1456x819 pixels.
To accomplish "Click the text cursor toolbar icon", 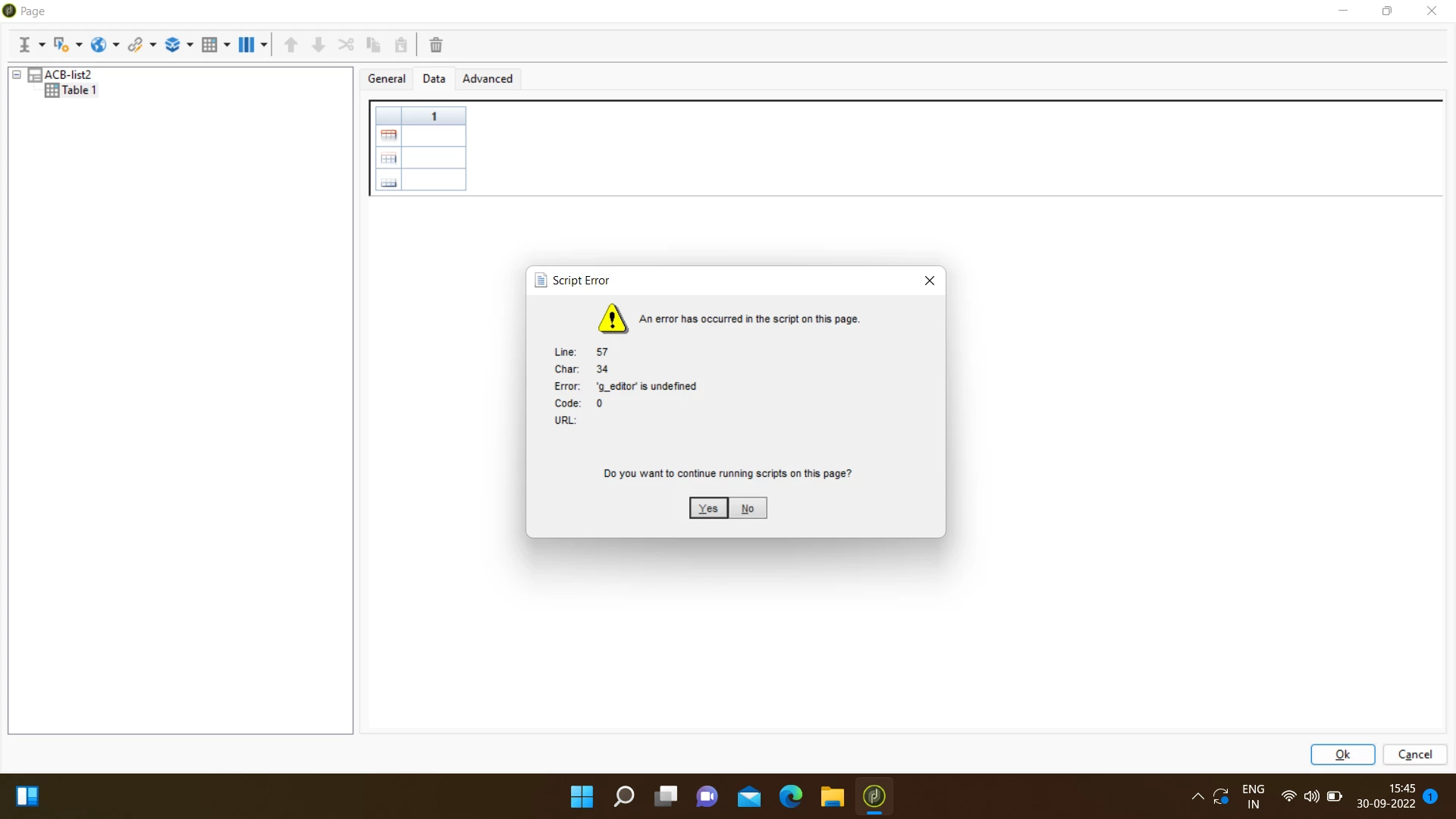I will 24,45.
